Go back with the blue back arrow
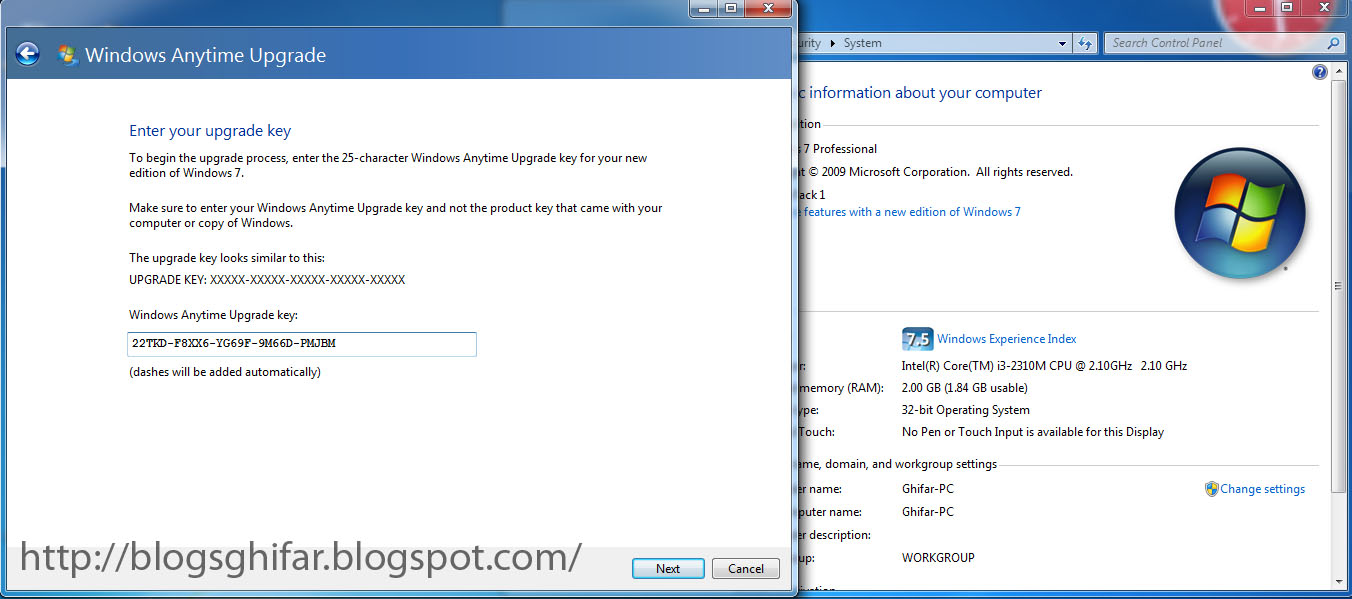Image resolution: width=1352 pixels, height=599 pixels. coord(28,54)
